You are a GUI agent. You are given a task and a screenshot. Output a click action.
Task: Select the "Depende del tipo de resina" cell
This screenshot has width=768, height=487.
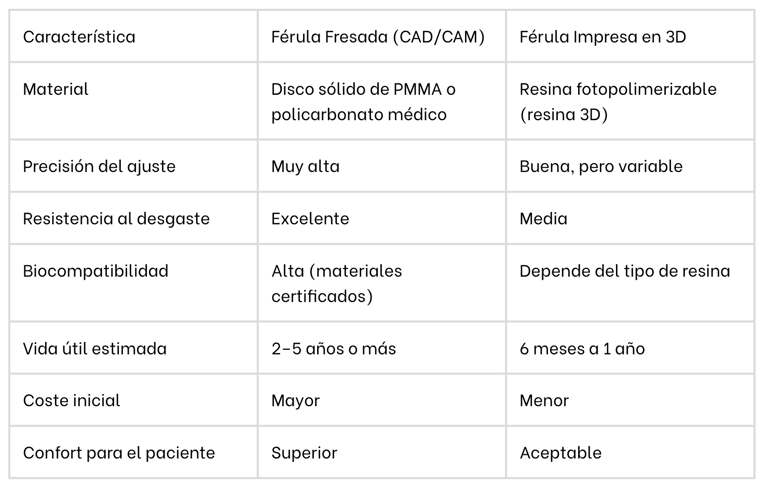coord(625,271)
